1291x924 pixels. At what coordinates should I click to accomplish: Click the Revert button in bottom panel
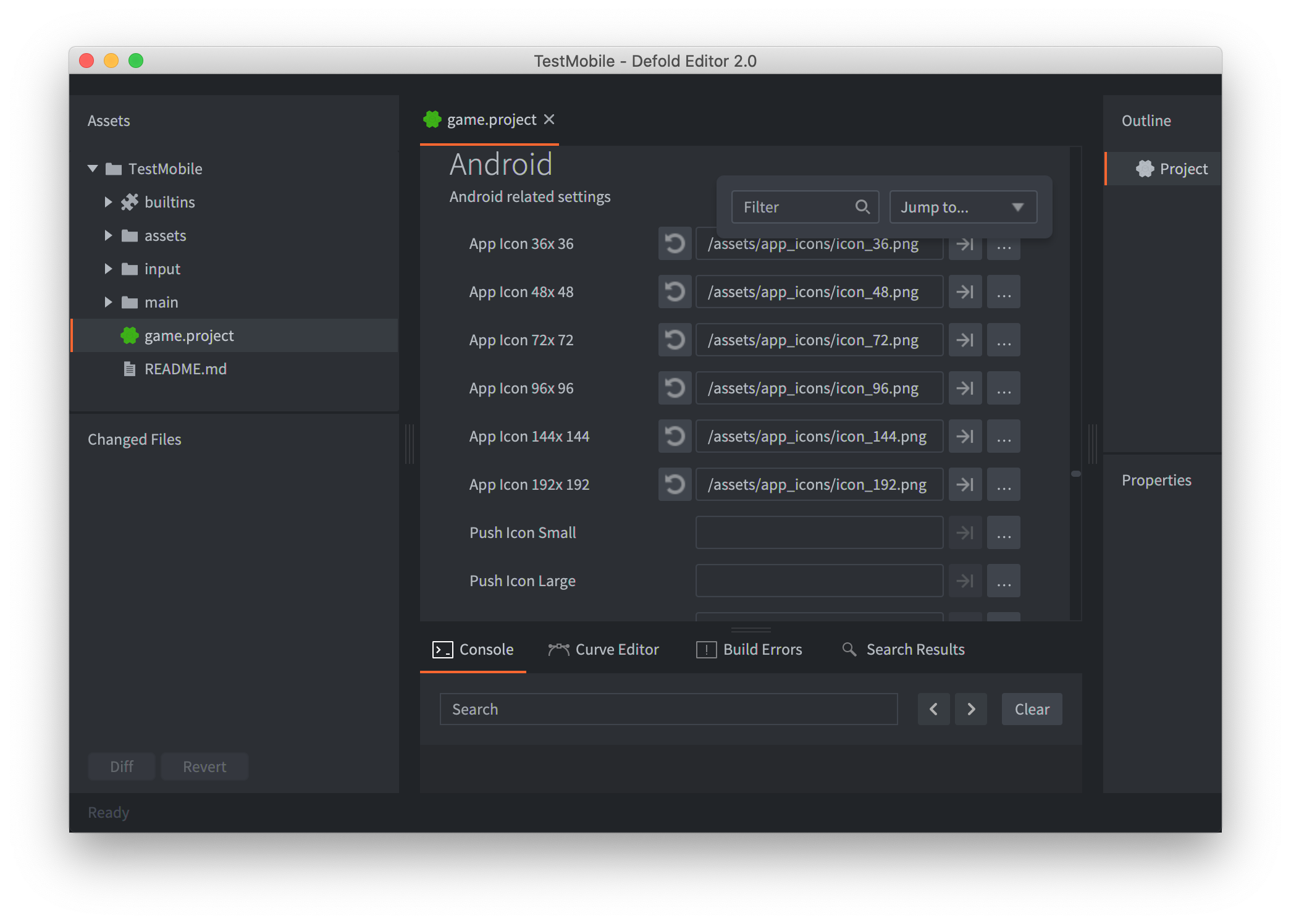pyautogui.click(x=203, y=766)
